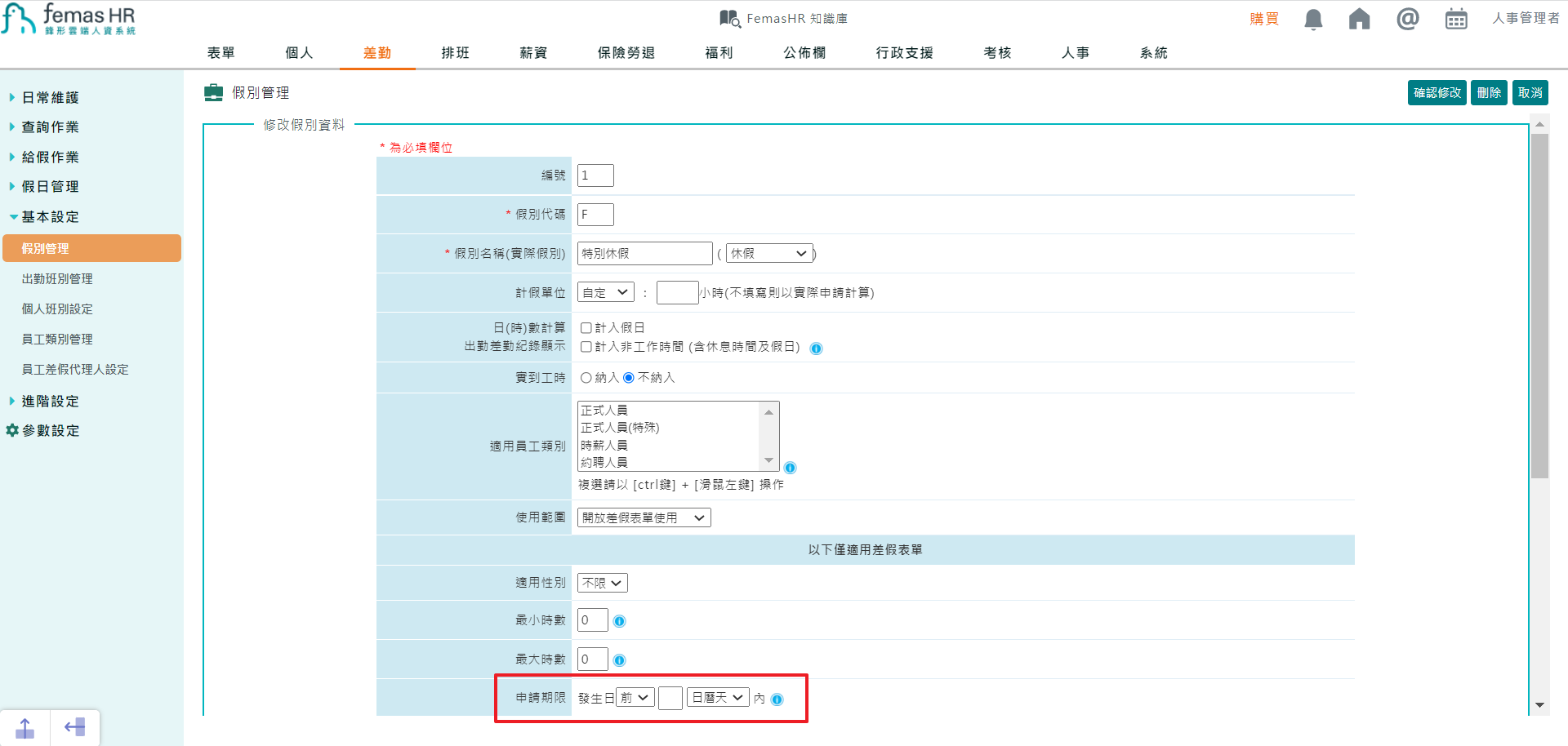Click the upload icon at bottom left
1568x746 pixels.
pos(25,726)
